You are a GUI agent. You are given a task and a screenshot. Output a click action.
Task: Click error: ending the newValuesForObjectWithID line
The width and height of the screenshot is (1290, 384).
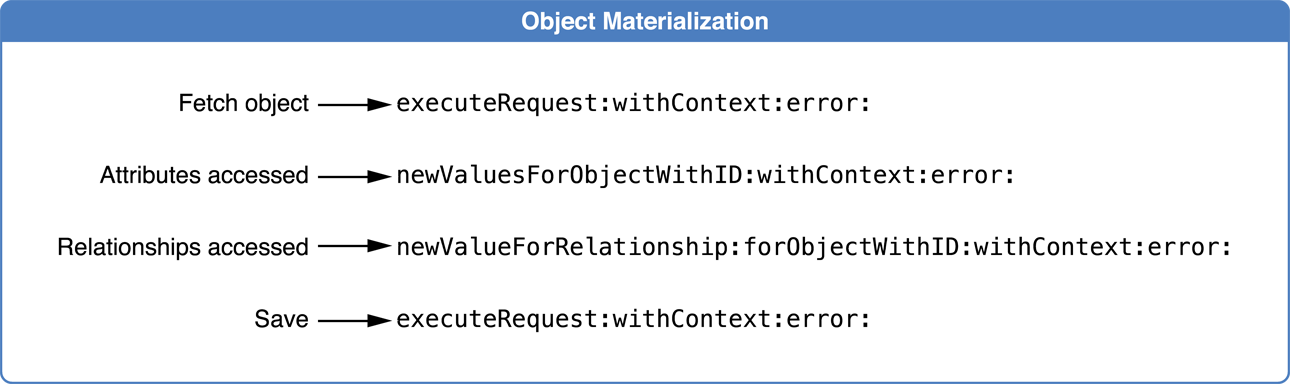click(x=973, y=176)
